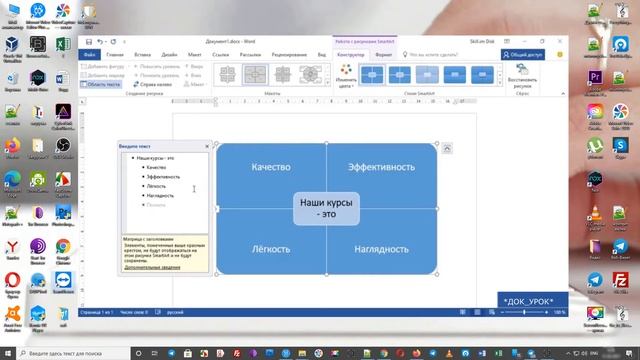
Task: Expand the Добавить фигуру dropdown arrow
Action: [x=128, y=66]
